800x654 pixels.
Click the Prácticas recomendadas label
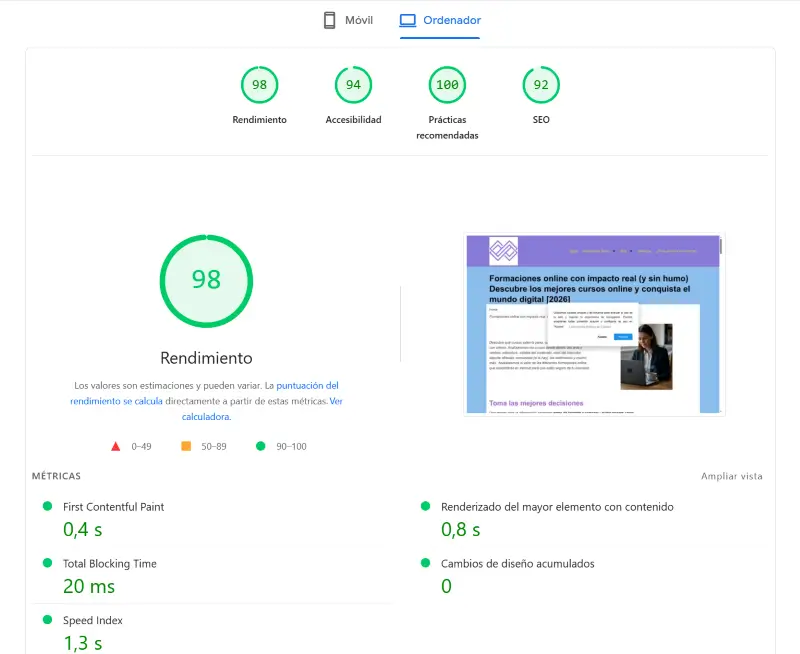pos(447,128)
